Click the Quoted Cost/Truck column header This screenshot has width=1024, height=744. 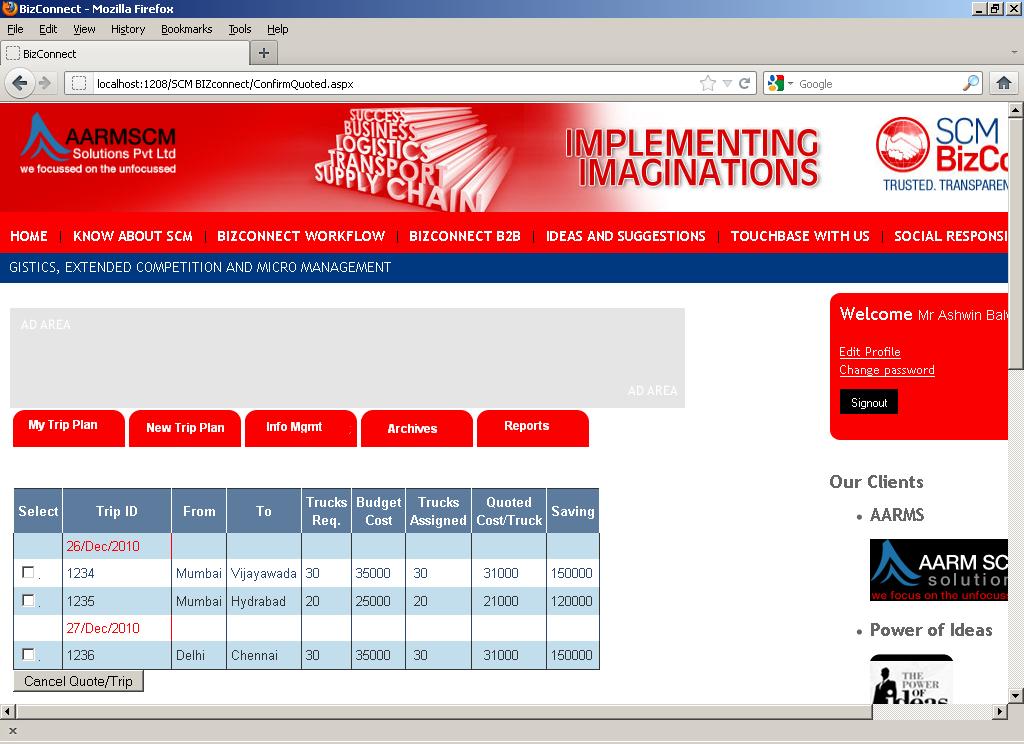pyautogui.click(x=509, y=511)
